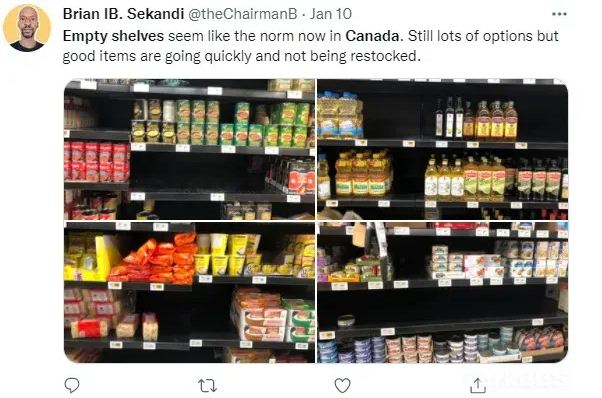Open the share options icon
The image size is (602, 398).
pos(478,385)
